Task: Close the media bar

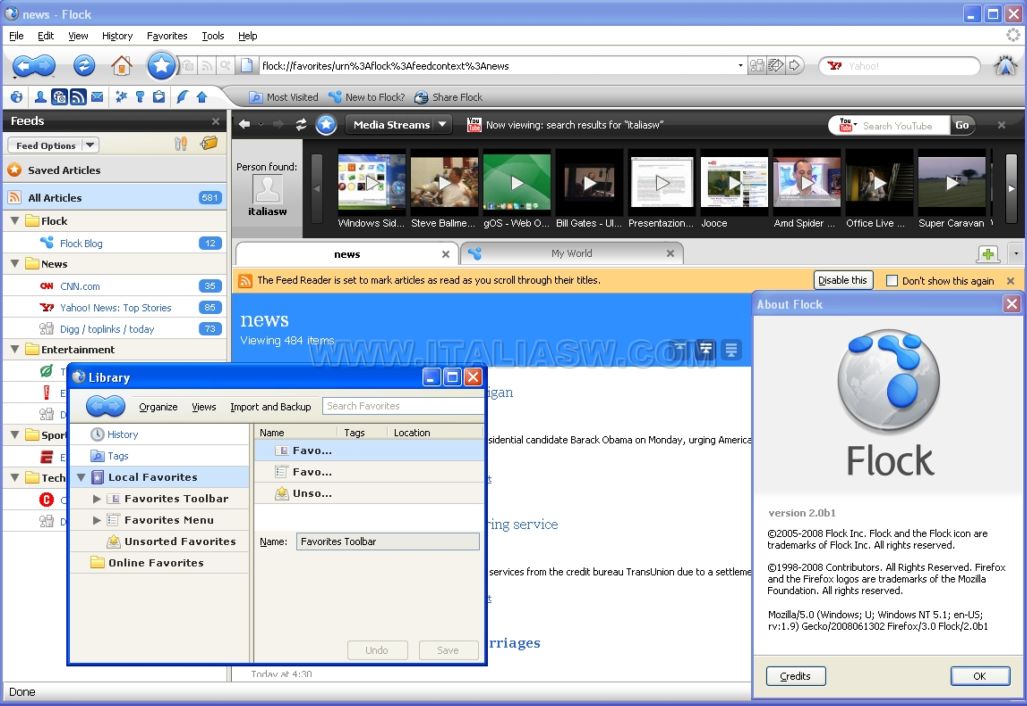Action: [x=1001, y=124]
